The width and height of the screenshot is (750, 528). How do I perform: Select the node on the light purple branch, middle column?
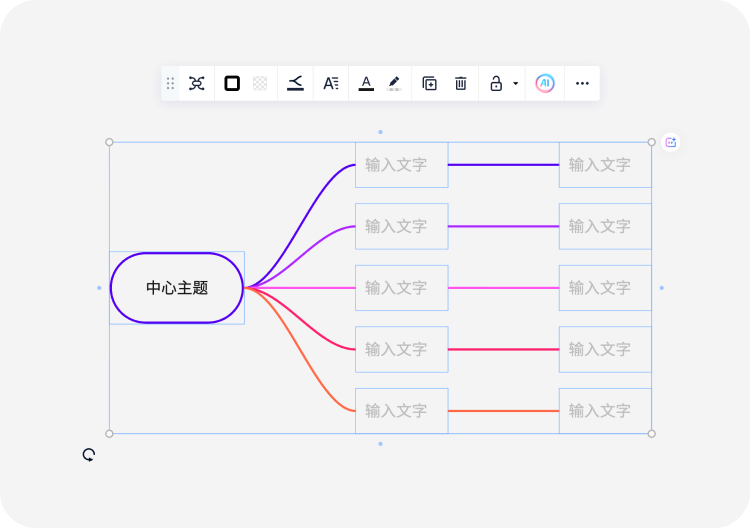pyautogui.click(x=402, y=226)
